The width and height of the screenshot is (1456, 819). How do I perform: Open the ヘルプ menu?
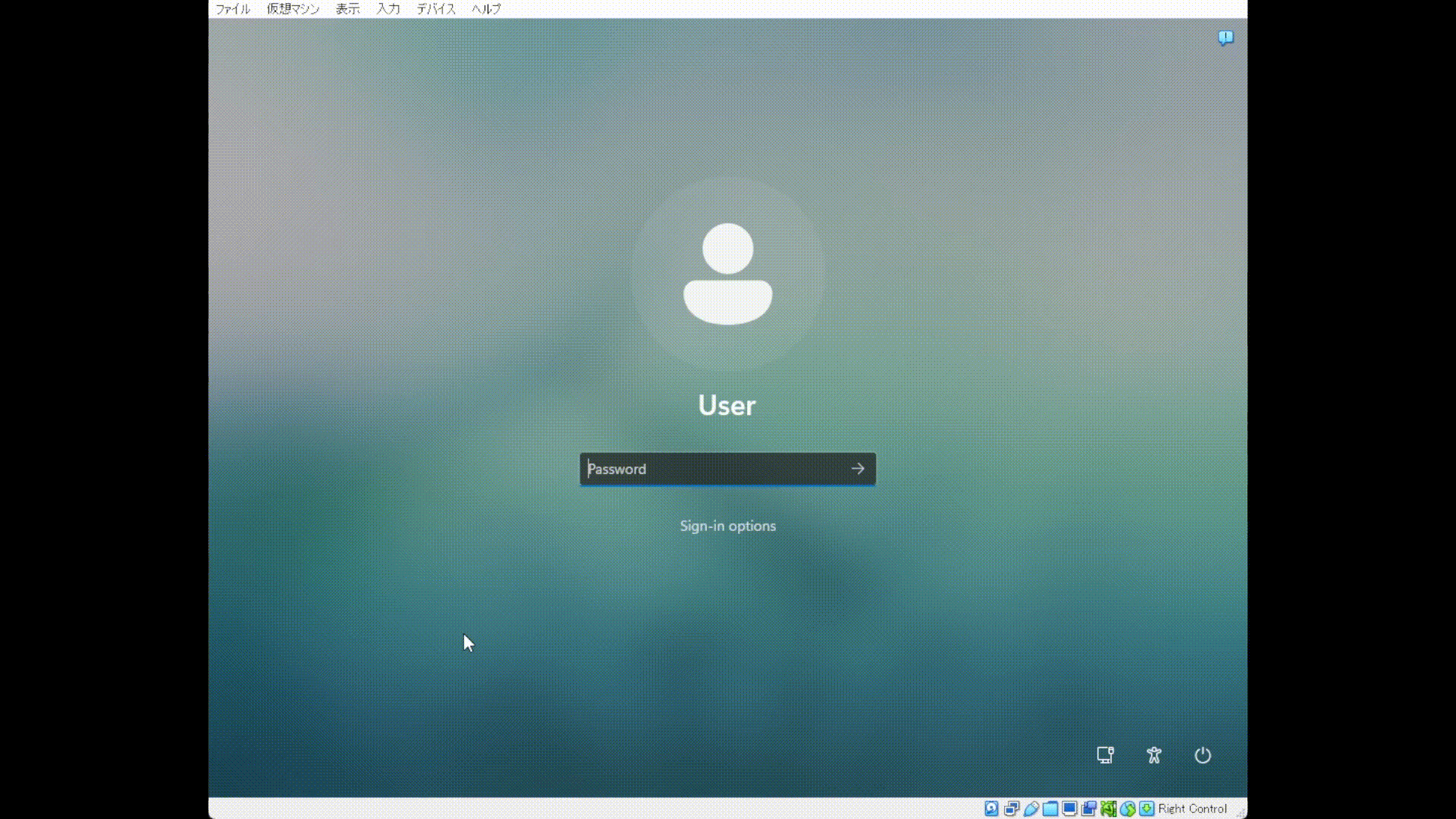486,9
